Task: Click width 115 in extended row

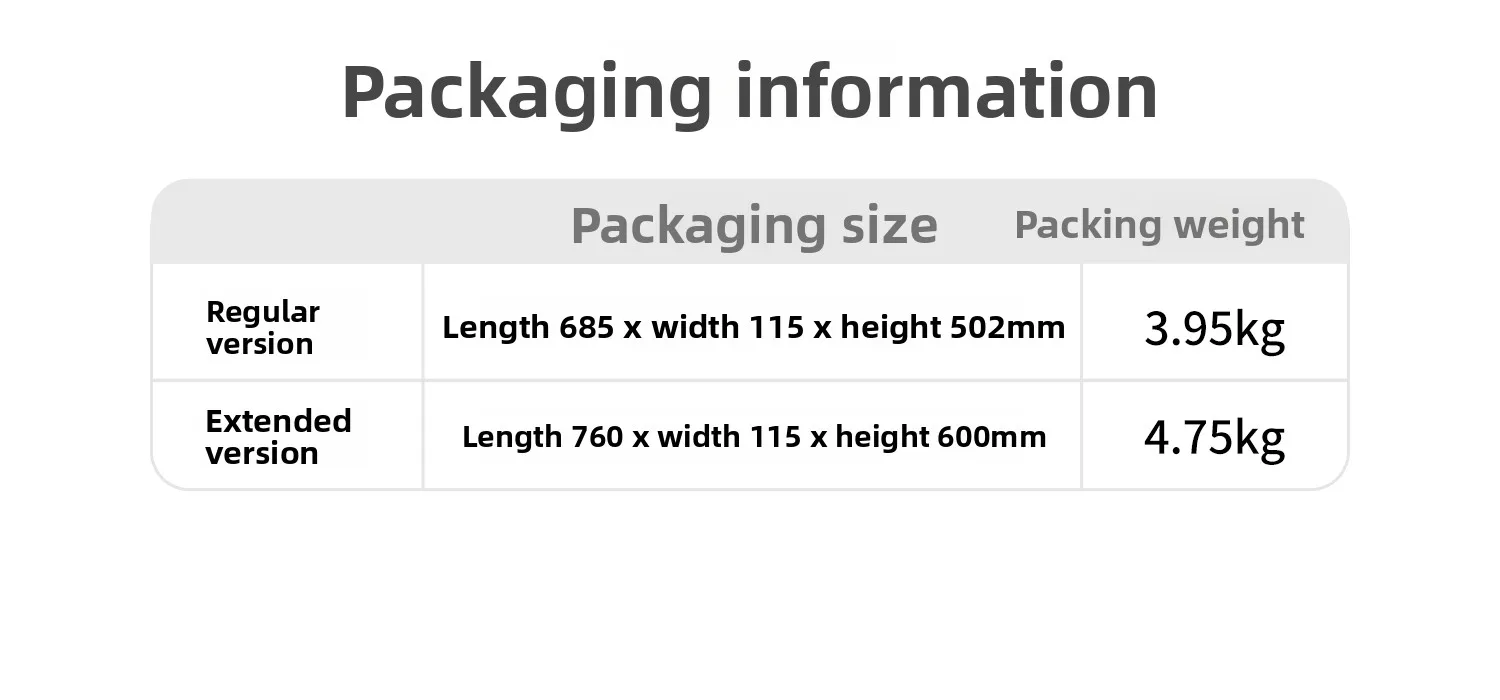Action: click(x=729, y=436)
